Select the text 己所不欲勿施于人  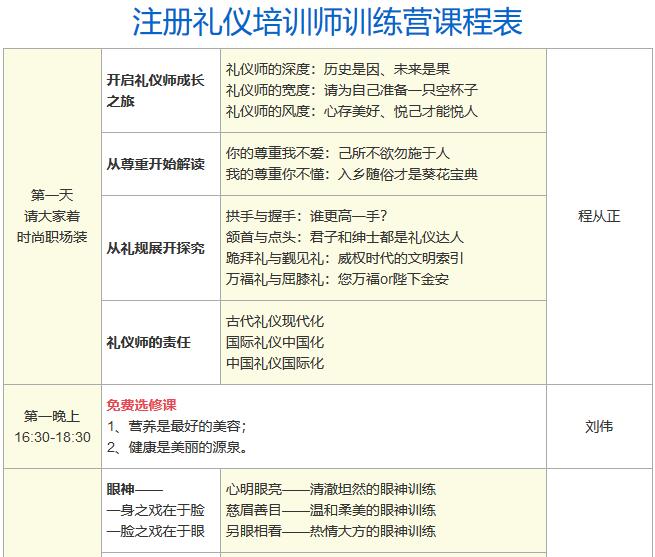pyautogui.click(x=394, y=153)
